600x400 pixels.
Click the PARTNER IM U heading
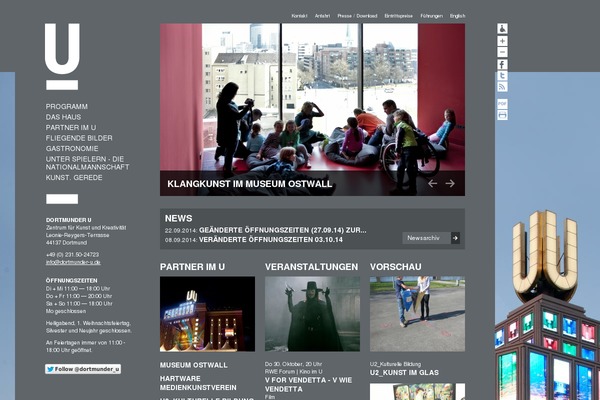pyautogui.click(x=192, y=267)
